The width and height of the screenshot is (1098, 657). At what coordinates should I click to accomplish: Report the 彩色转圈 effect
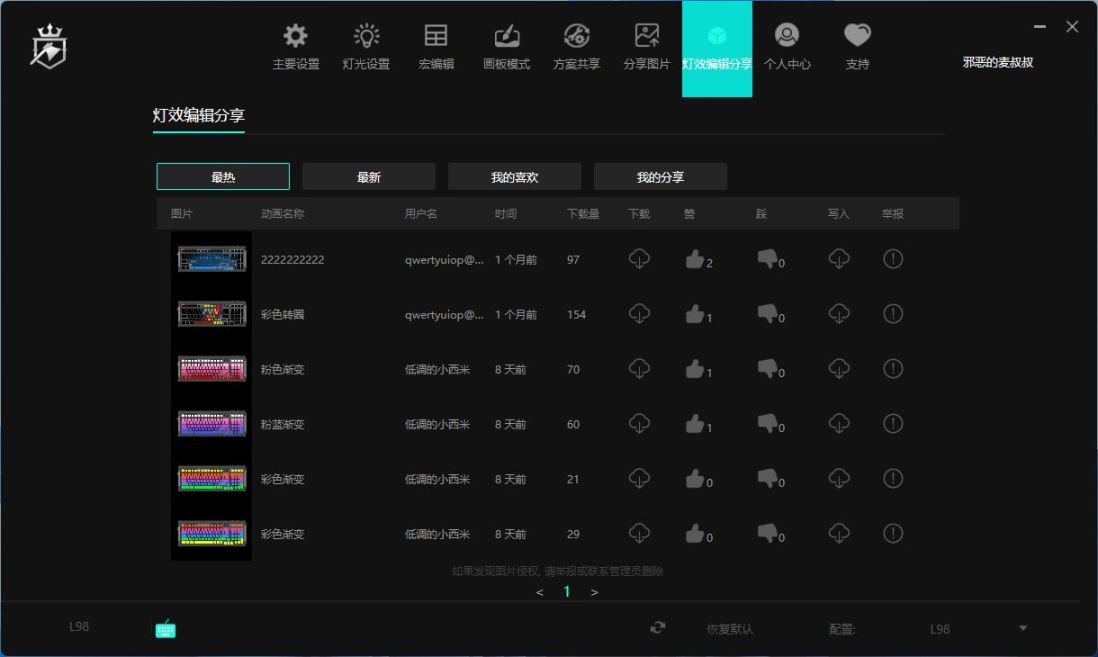(893, 314)
